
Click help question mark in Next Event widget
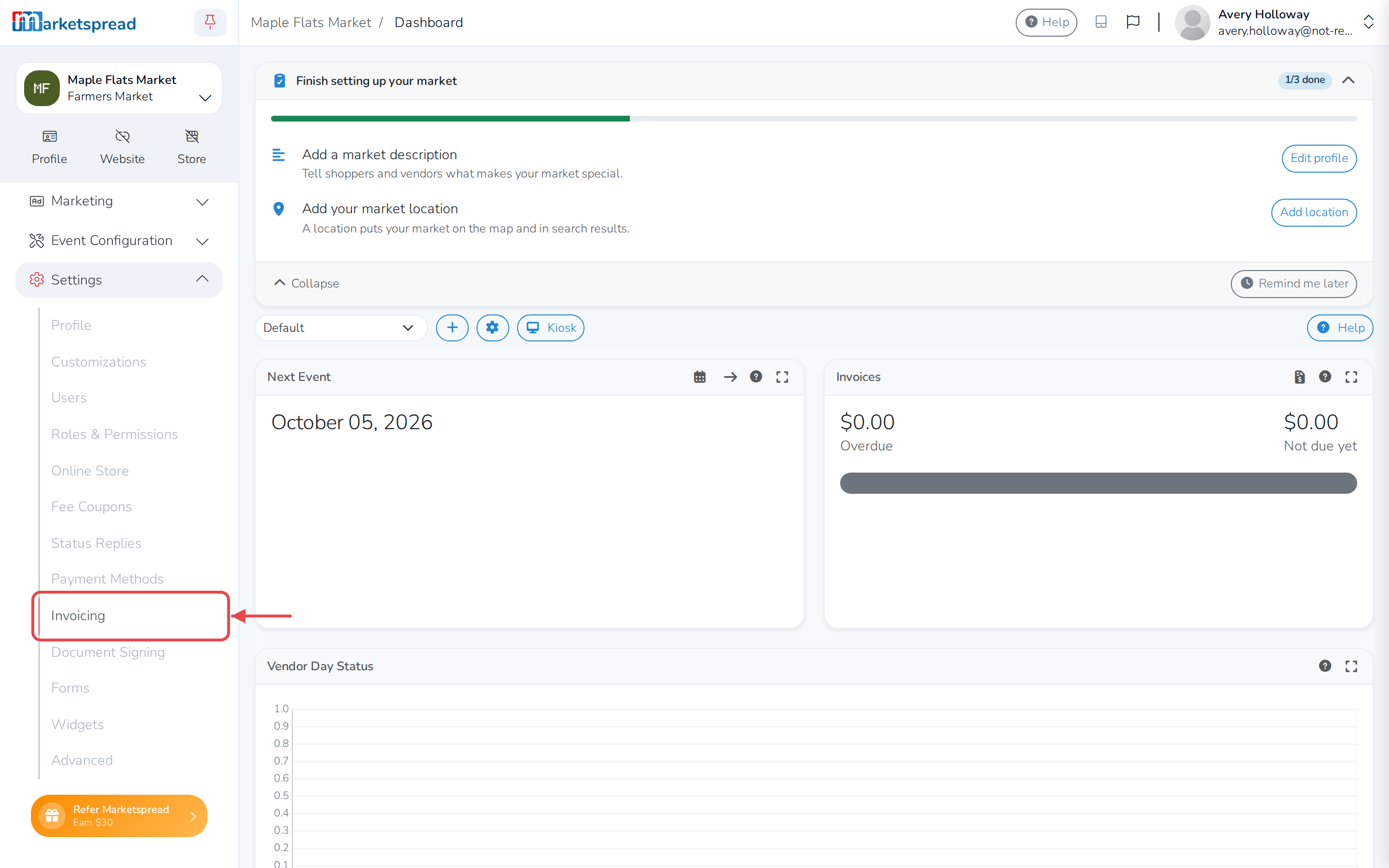pyautogui.click(x=756, y=377)
